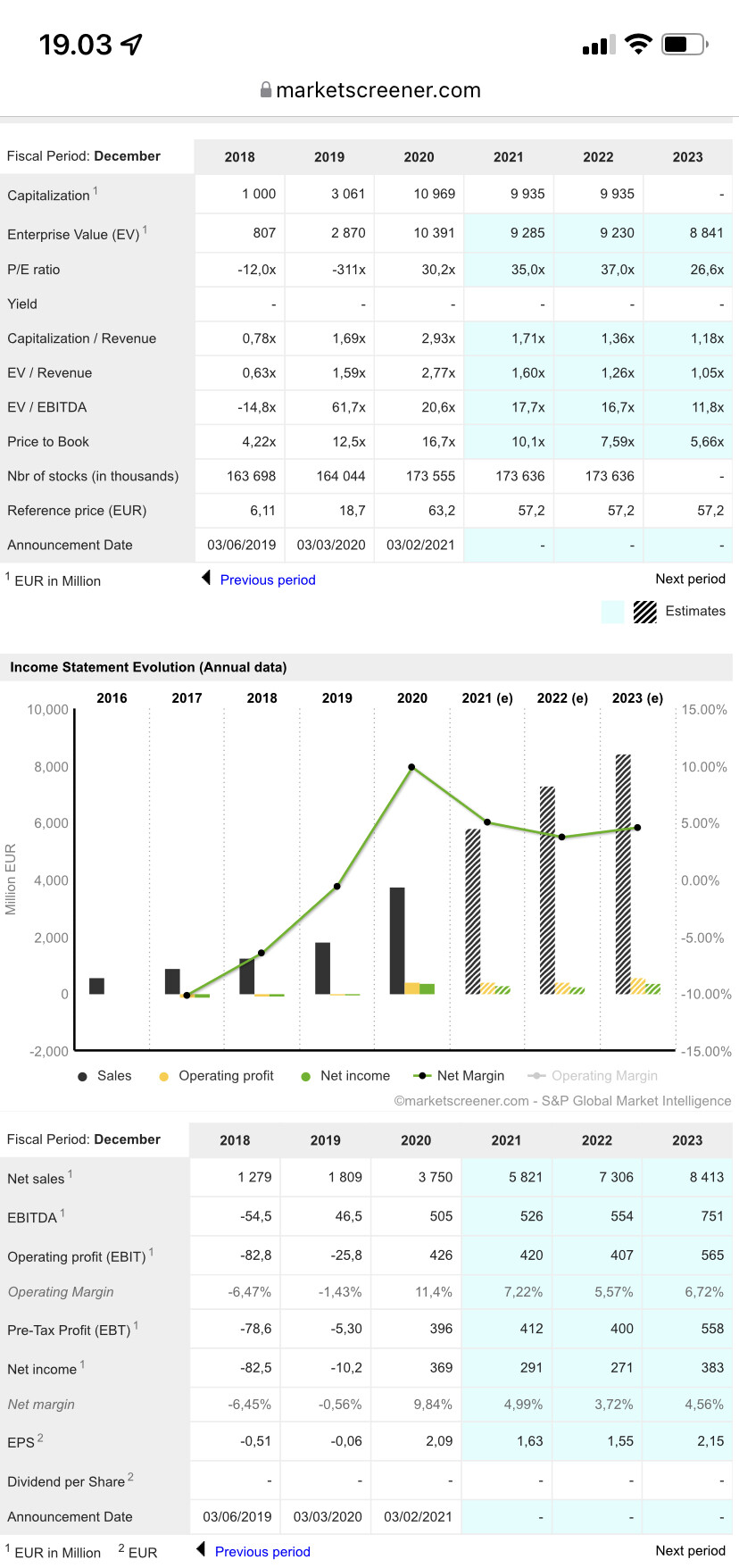Viewport: 739px width, 1568px height.
Task: Tap the Wi-Fi icon in status bar
Action: coord(638,44)
